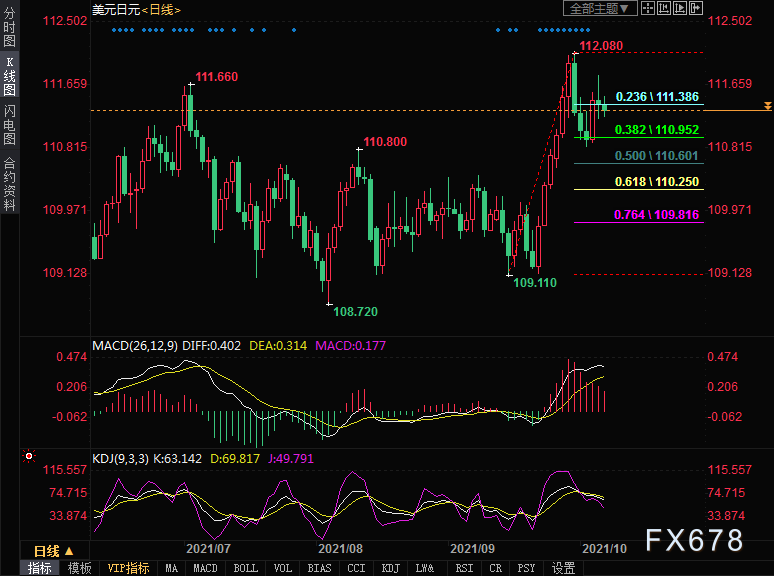Screen dimensions: 774x576
Task: Open 合约资料 contract info tab
Action: [9, 183]
